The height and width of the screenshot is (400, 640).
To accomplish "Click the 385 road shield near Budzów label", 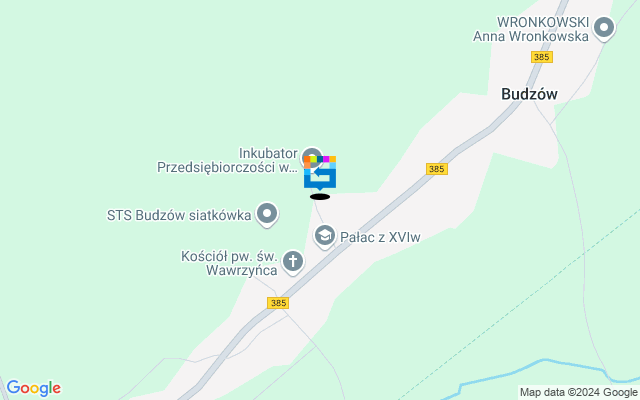I will tap(542, 57).
